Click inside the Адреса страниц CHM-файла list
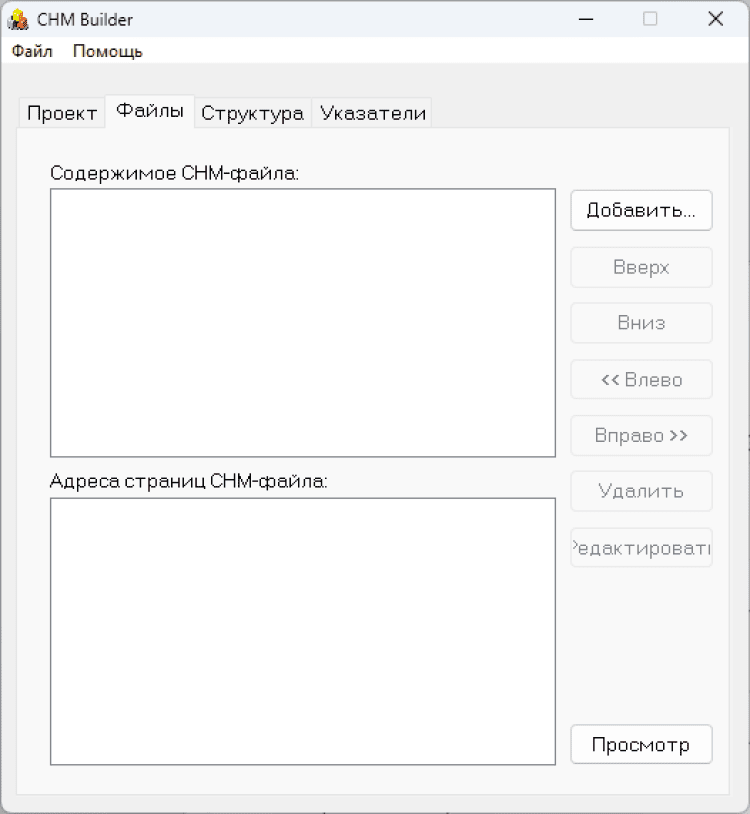The image size is (750, 814). click(302, 631)
